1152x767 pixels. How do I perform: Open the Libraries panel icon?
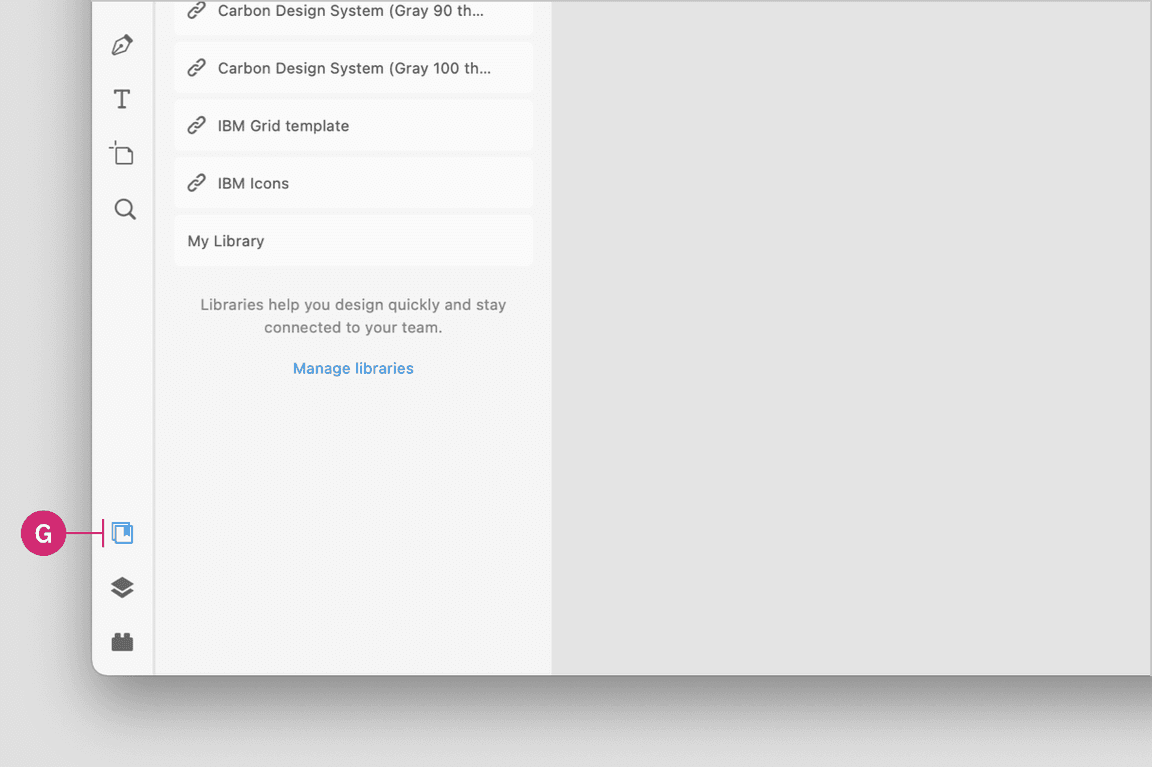click(x=123, y=533)
